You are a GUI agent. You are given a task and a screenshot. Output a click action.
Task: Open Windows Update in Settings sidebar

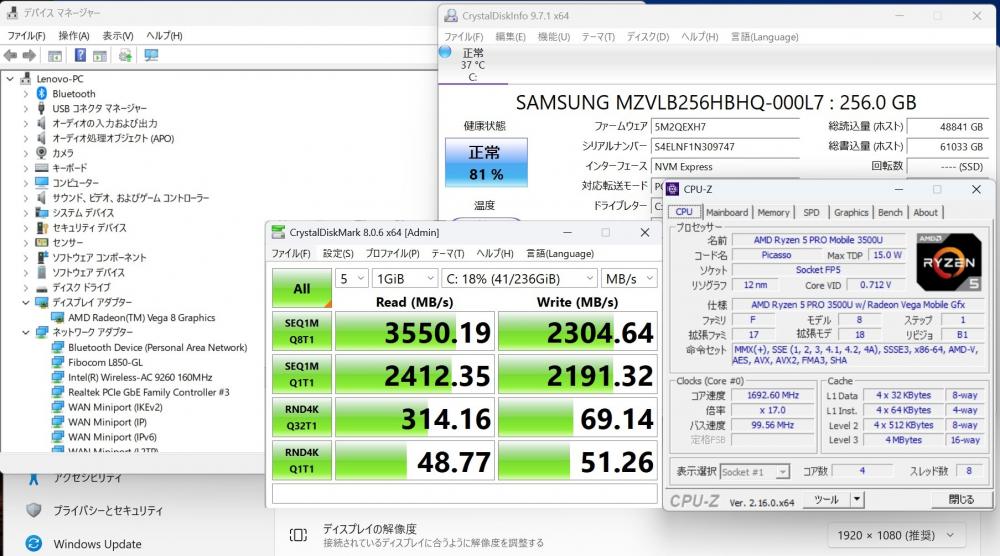pyautogui.click(x=97, y=544)
